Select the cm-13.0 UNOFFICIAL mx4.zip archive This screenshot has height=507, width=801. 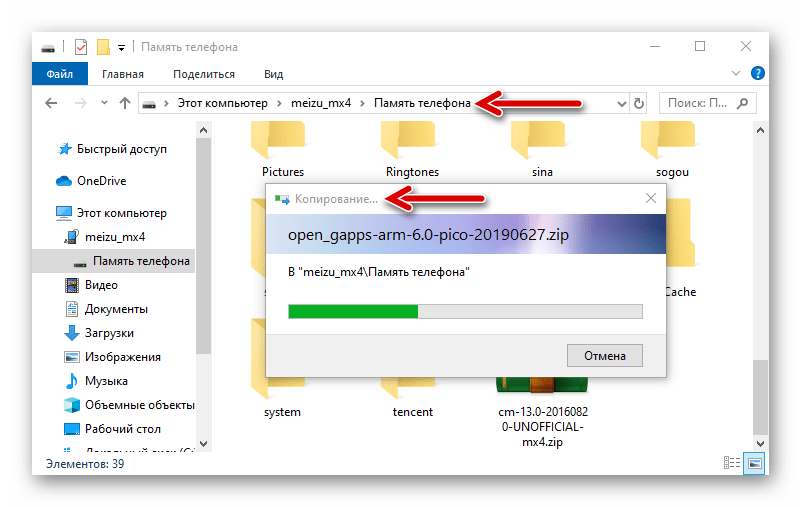click(543, 414)
